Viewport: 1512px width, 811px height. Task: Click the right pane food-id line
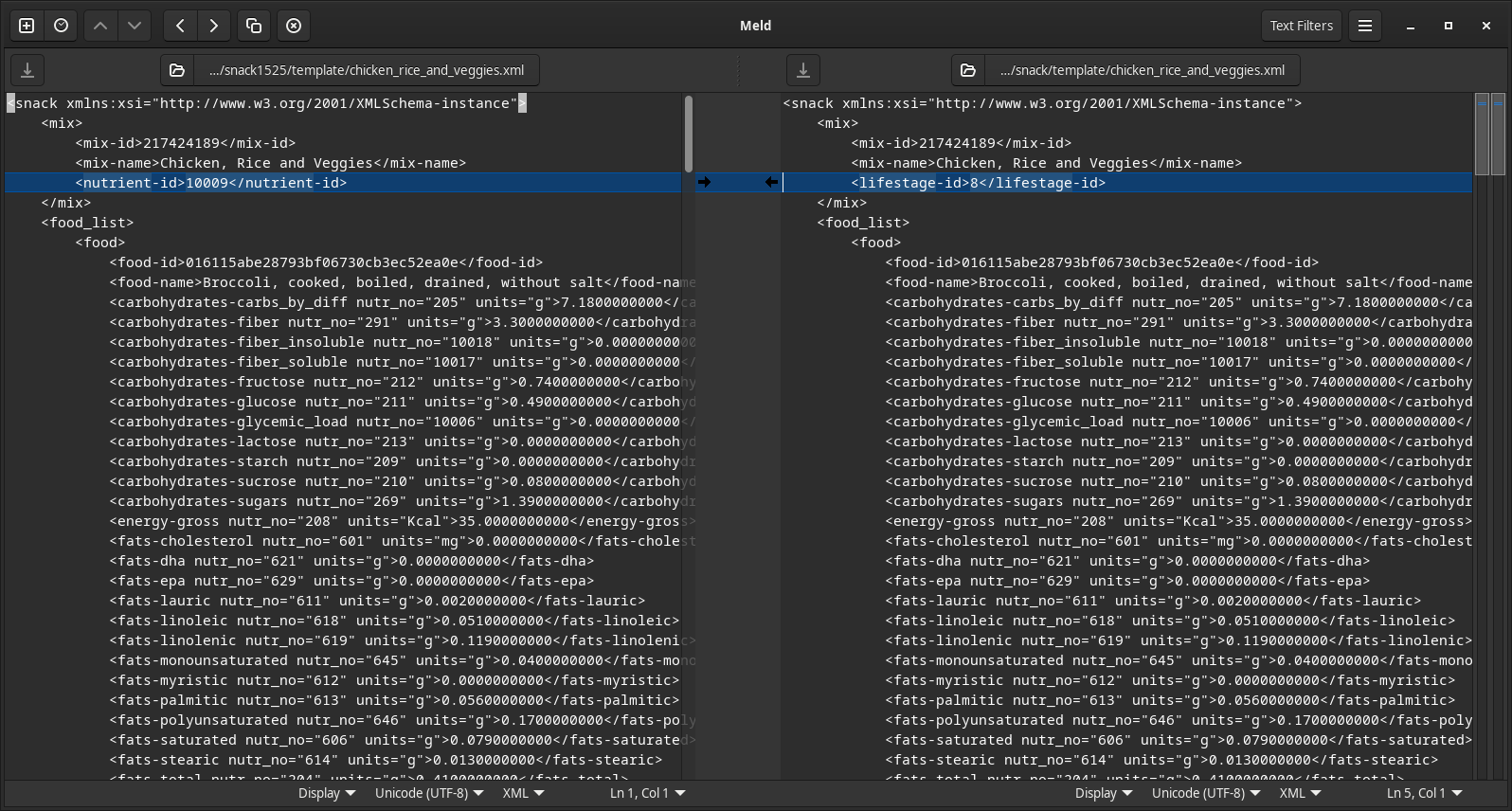coord(1101,262)
